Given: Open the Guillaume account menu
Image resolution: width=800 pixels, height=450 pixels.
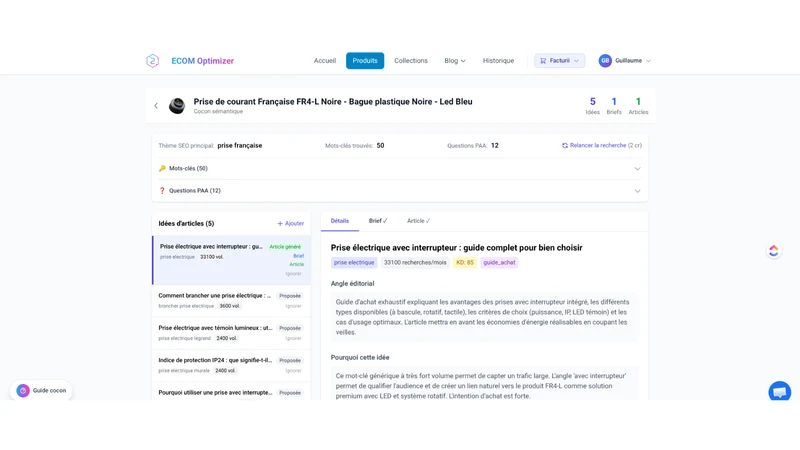Looking at the screenshot, I should pyautogui.click(x=625, y=61).
